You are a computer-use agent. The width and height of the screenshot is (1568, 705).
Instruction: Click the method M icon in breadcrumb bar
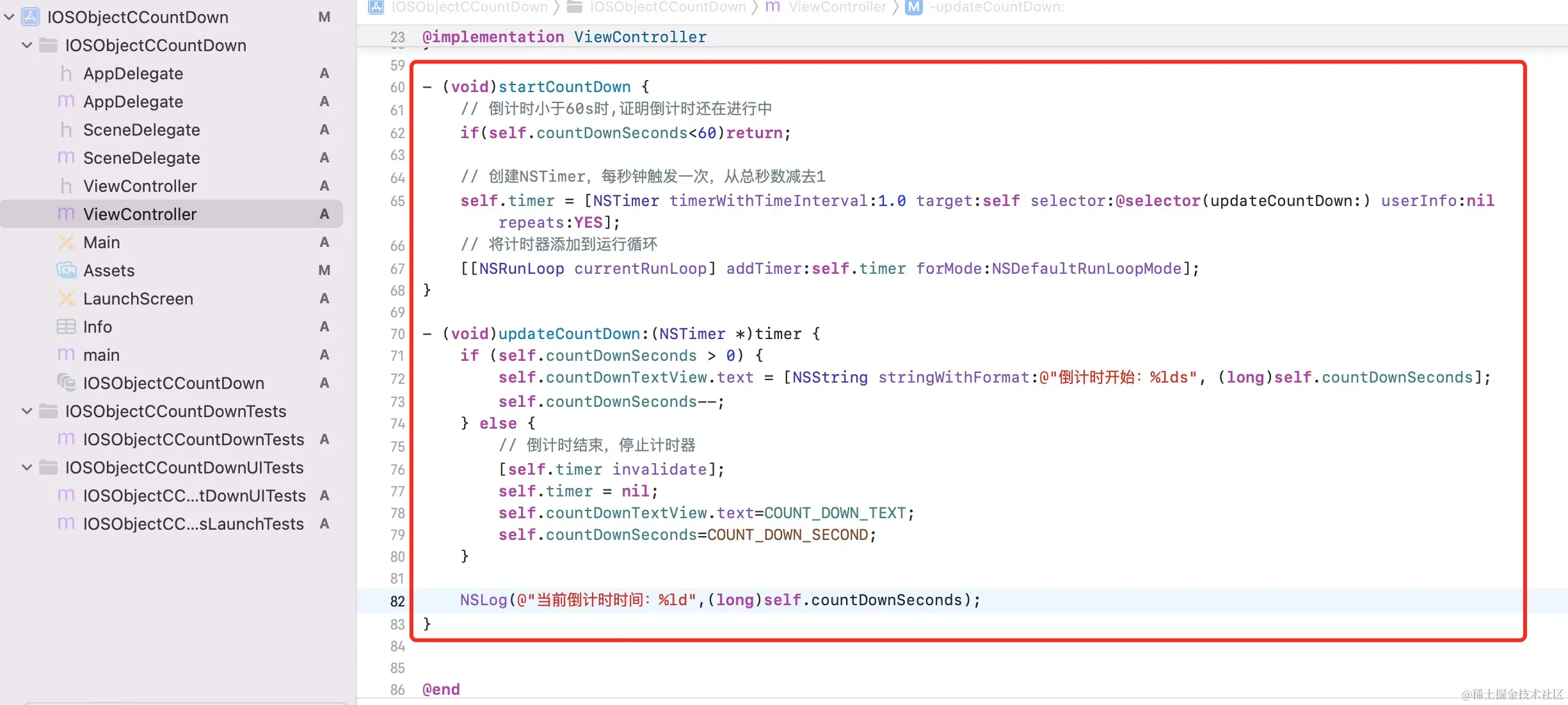(913, 7)
